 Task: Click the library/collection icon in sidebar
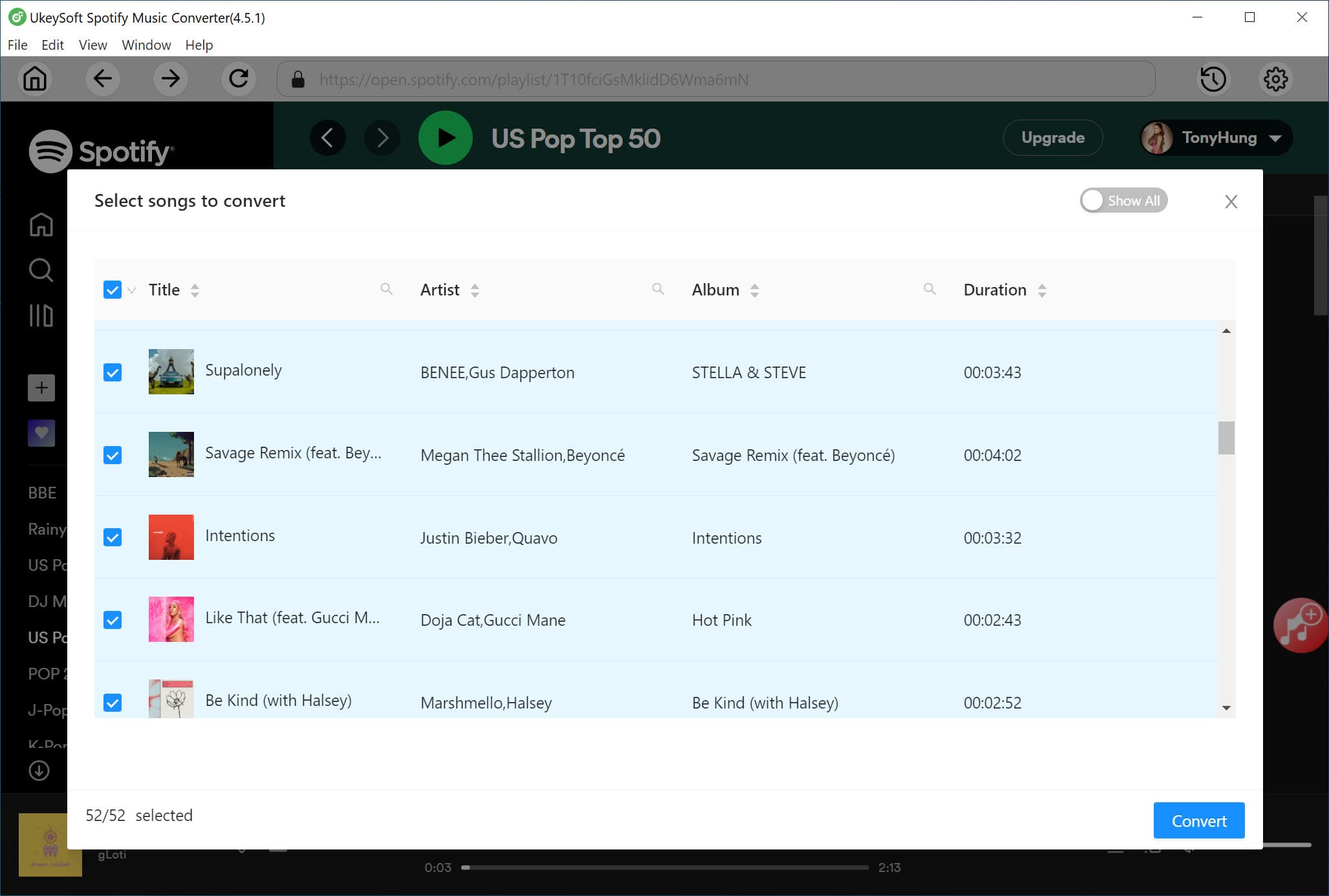pos(40,316)
